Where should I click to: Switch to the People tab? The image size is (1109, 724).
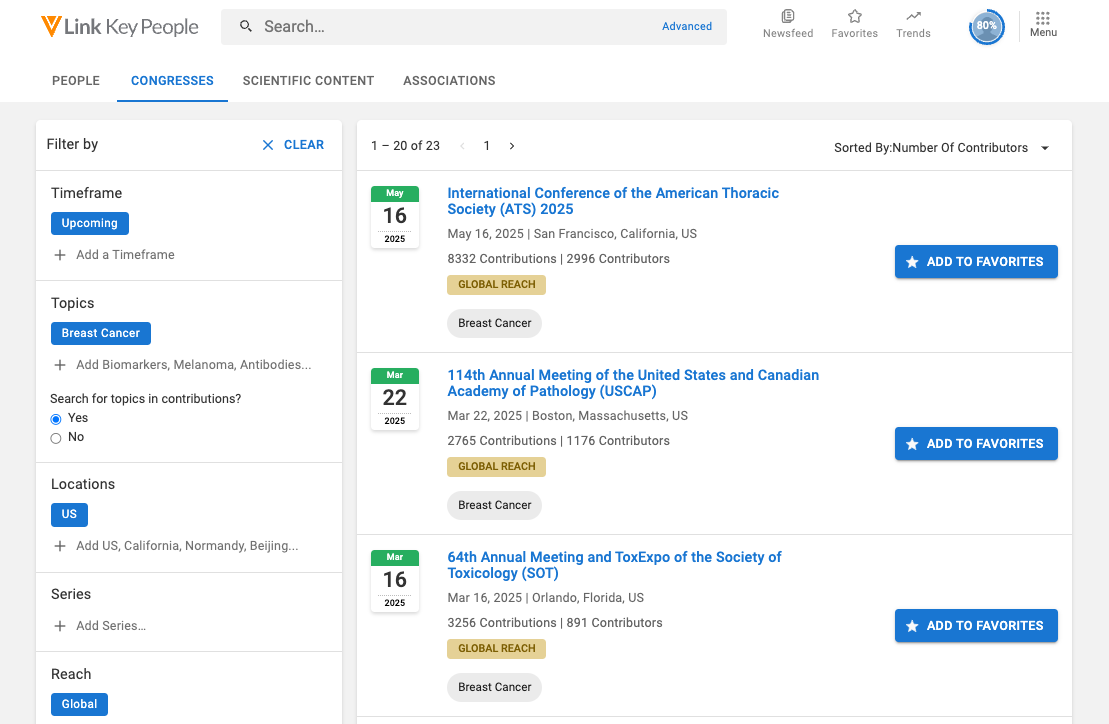[76, 81]
